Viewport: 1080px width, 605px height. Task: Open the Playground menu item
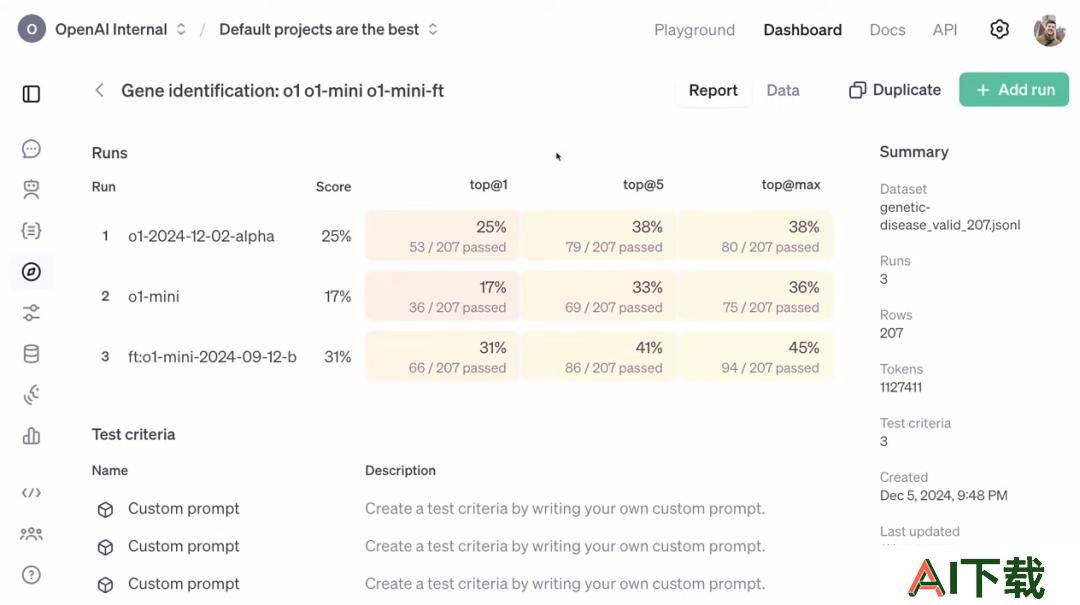(694, 30)
